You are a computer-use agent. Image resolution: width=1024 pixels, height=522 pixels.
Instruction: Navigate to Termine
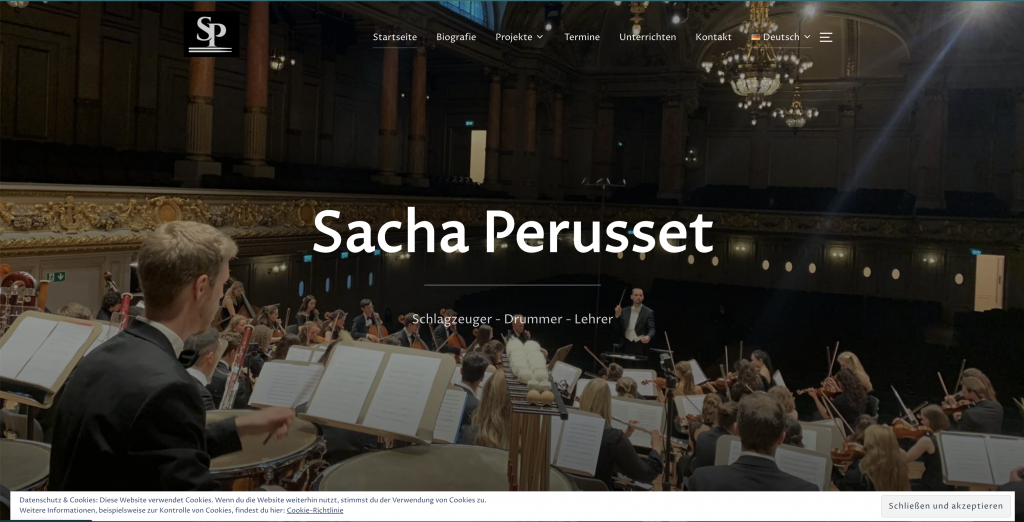(582, 37)
